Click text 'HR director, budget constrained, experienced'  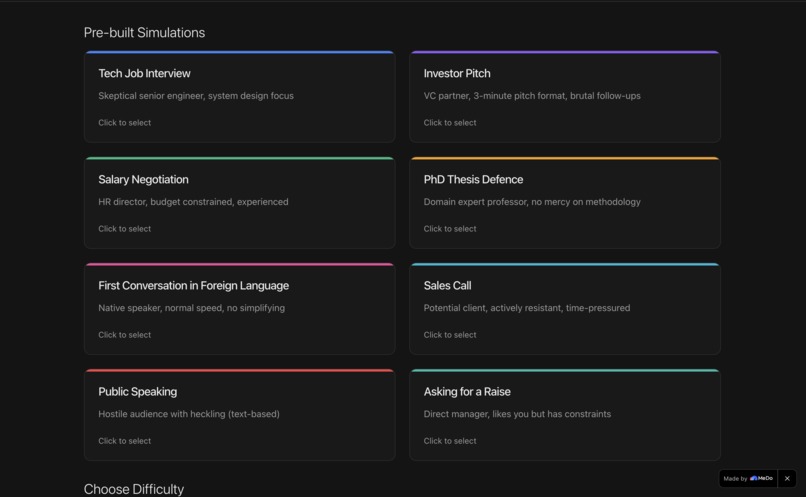tap(193, 201)
